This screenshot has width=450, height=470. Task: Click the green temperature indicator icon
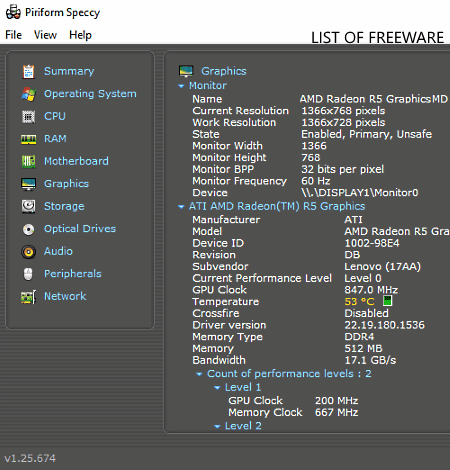point(387,301)
